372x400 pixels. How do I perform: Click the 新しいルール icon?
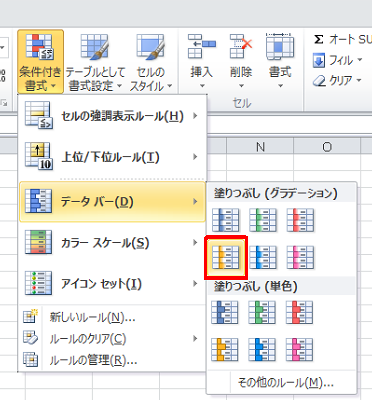[x=31, y=317]
